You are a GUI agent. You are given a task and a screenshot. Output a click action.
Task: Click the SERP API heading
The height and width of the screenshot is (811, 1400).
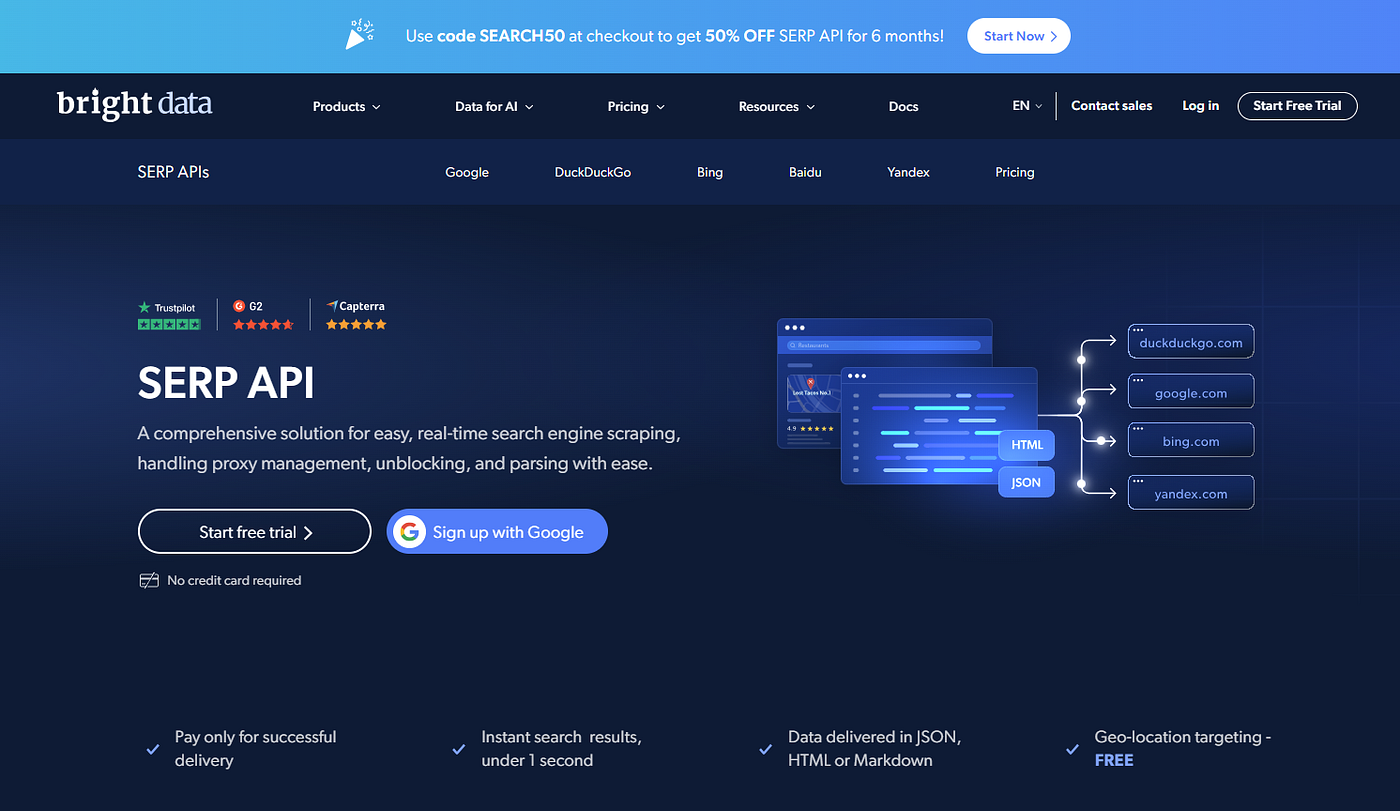[226, 383]
